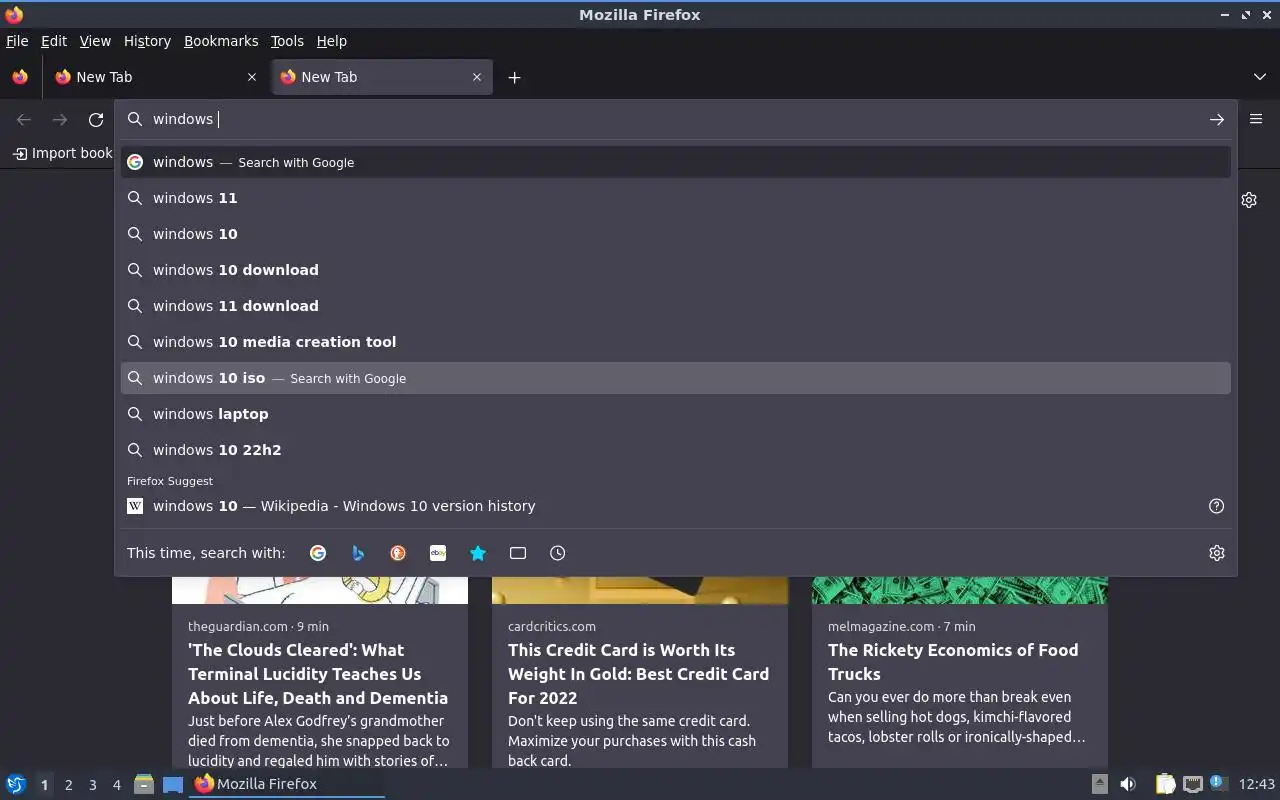Open the cardcritics Credit Card article

(638, 674)
